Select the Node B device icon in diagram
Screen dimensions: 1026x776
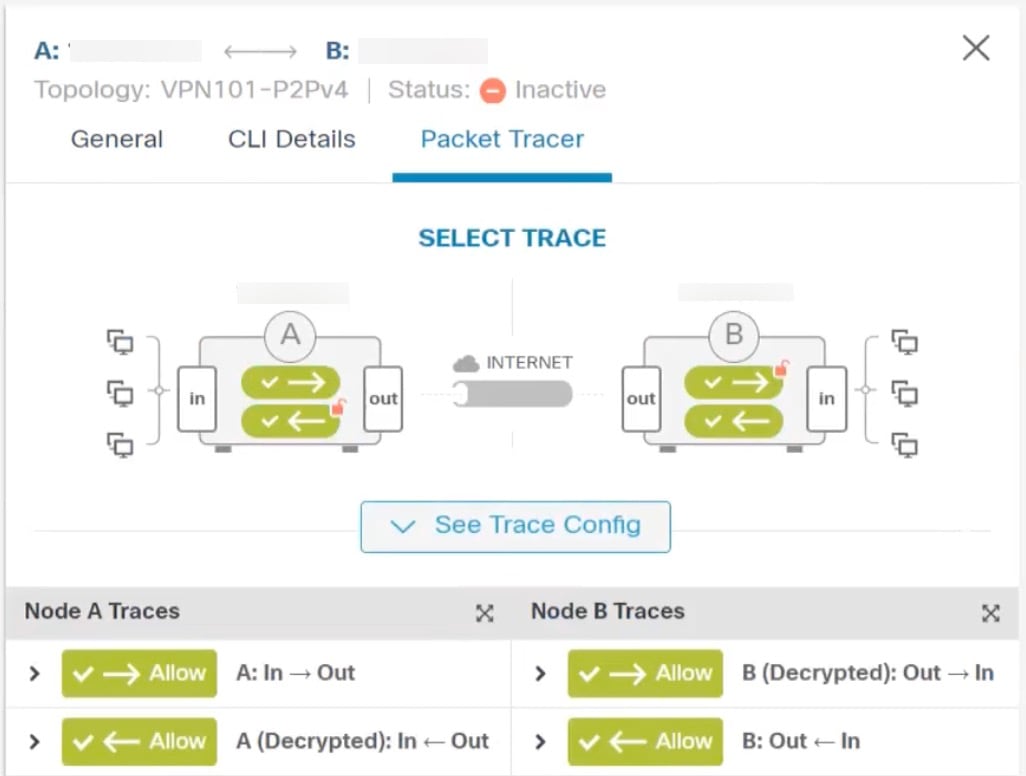coord(733,336)
